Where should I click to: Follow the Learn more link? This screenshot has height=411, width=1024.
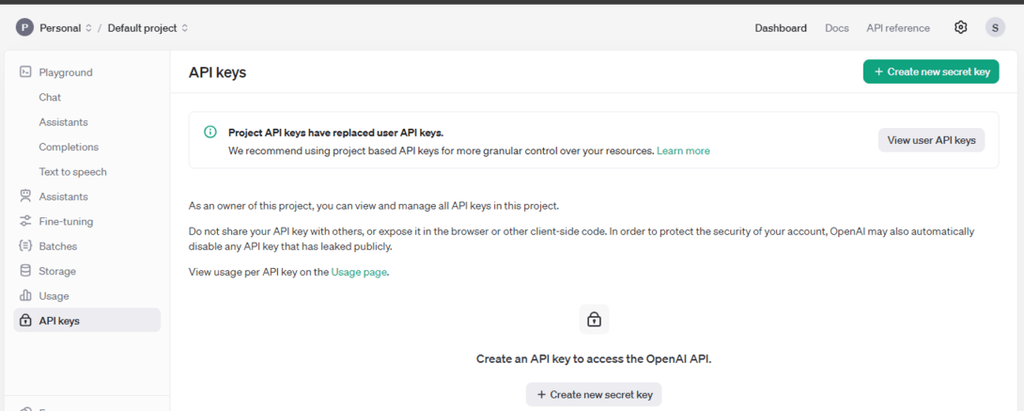click(683, 151)
